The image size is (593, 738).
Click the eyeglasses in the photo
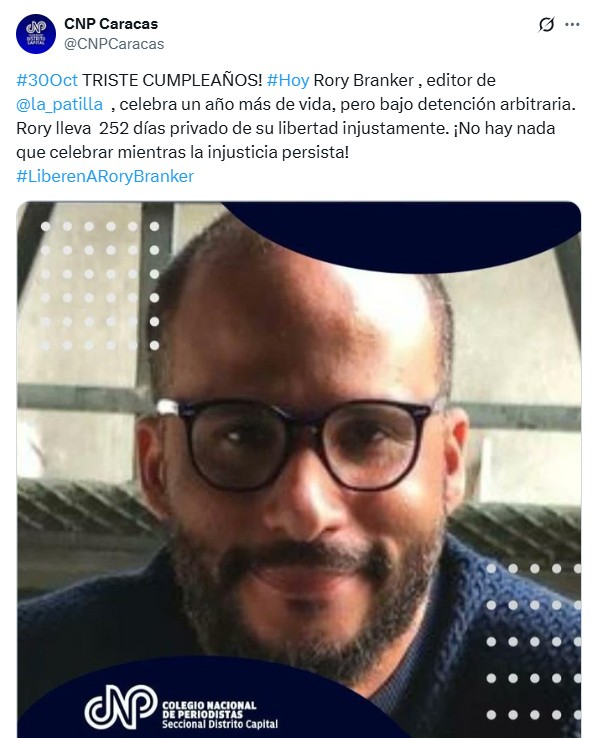click(x=300, y=442)
